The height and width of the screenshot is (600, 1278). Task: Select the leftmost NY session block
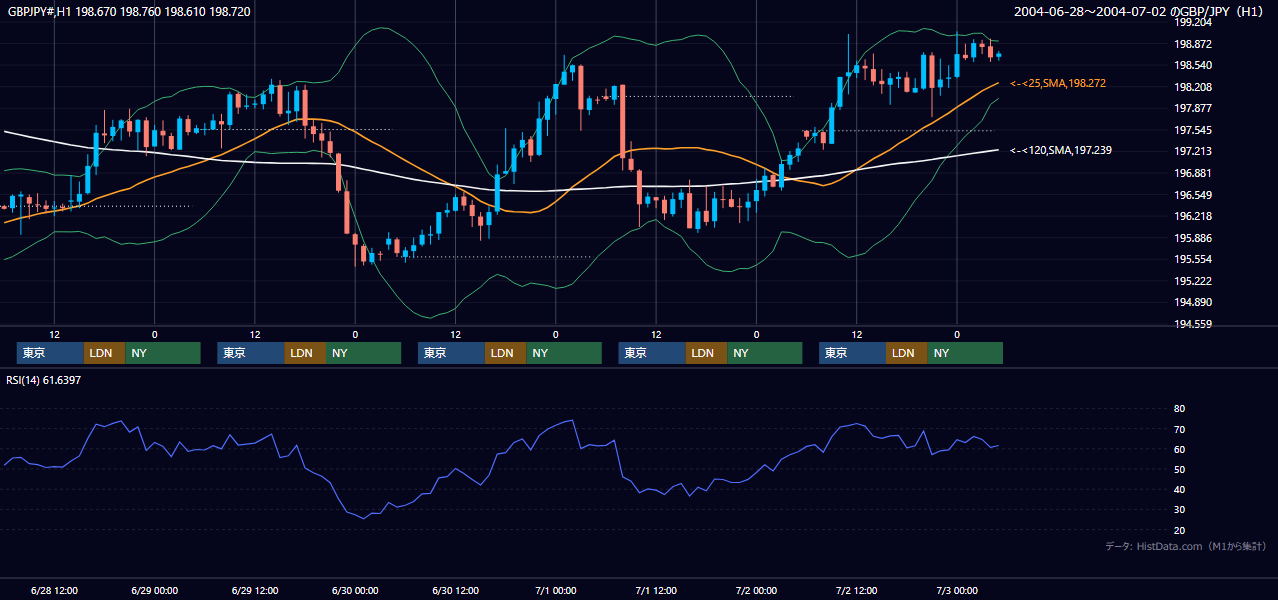pos(163,353)
